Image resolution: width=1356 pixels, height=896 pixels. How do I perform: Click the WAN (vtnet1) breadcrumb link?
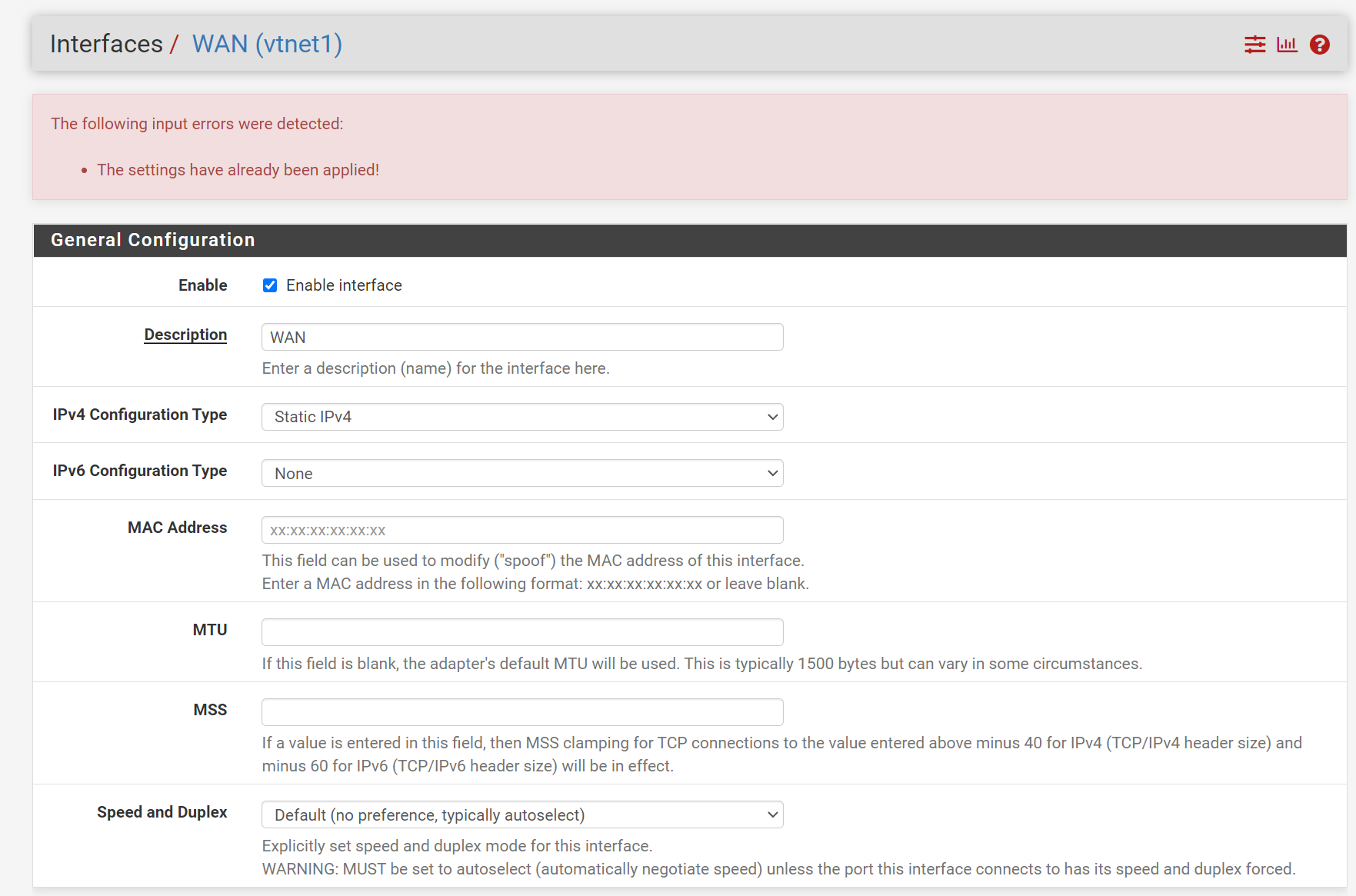click(x=267, y=44)
